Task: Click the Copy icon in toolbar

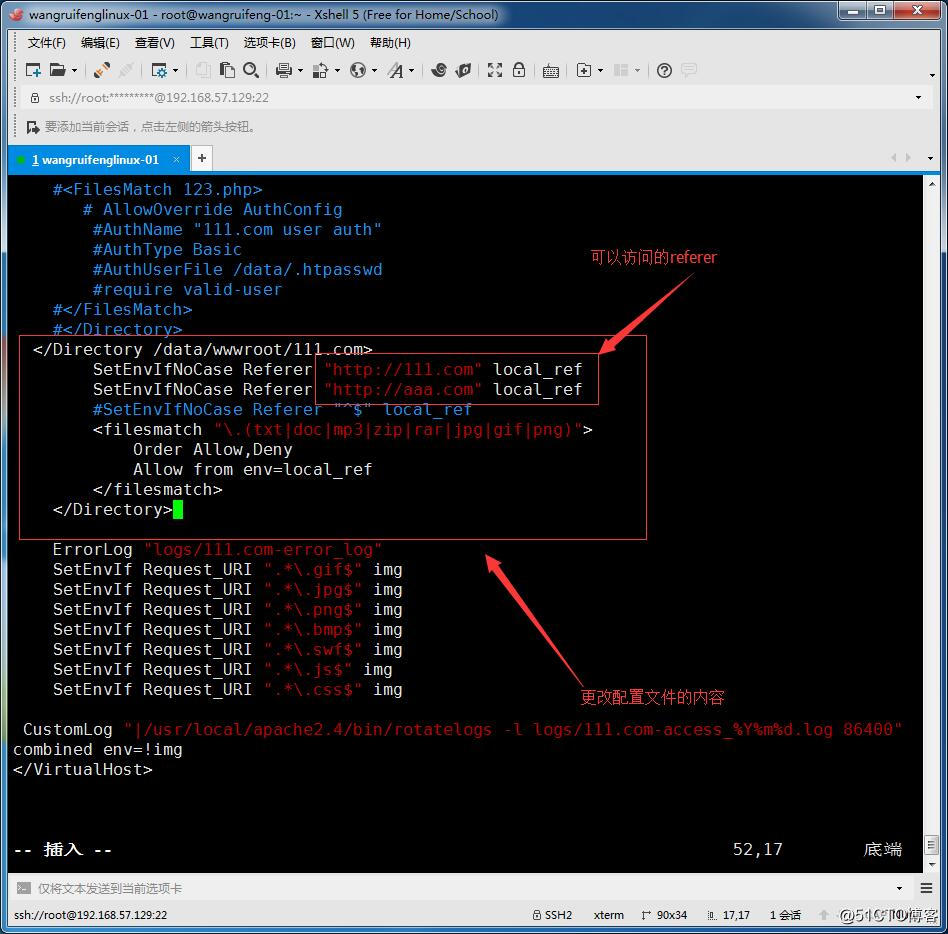Action: pos(203,71)
